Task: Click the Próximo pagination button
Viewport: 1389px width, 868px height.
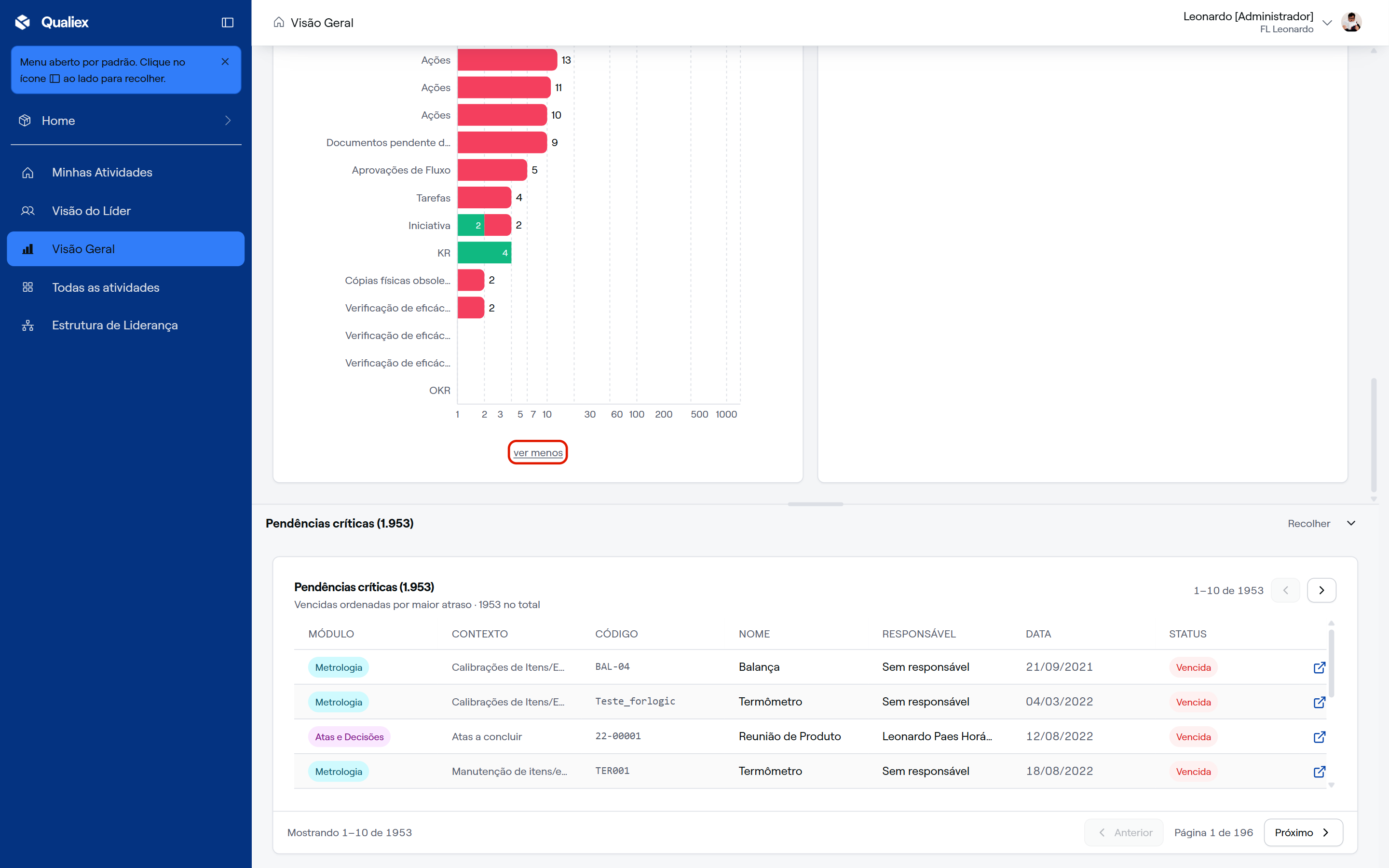Action: pyautogui.click(x=1303, y=832)
